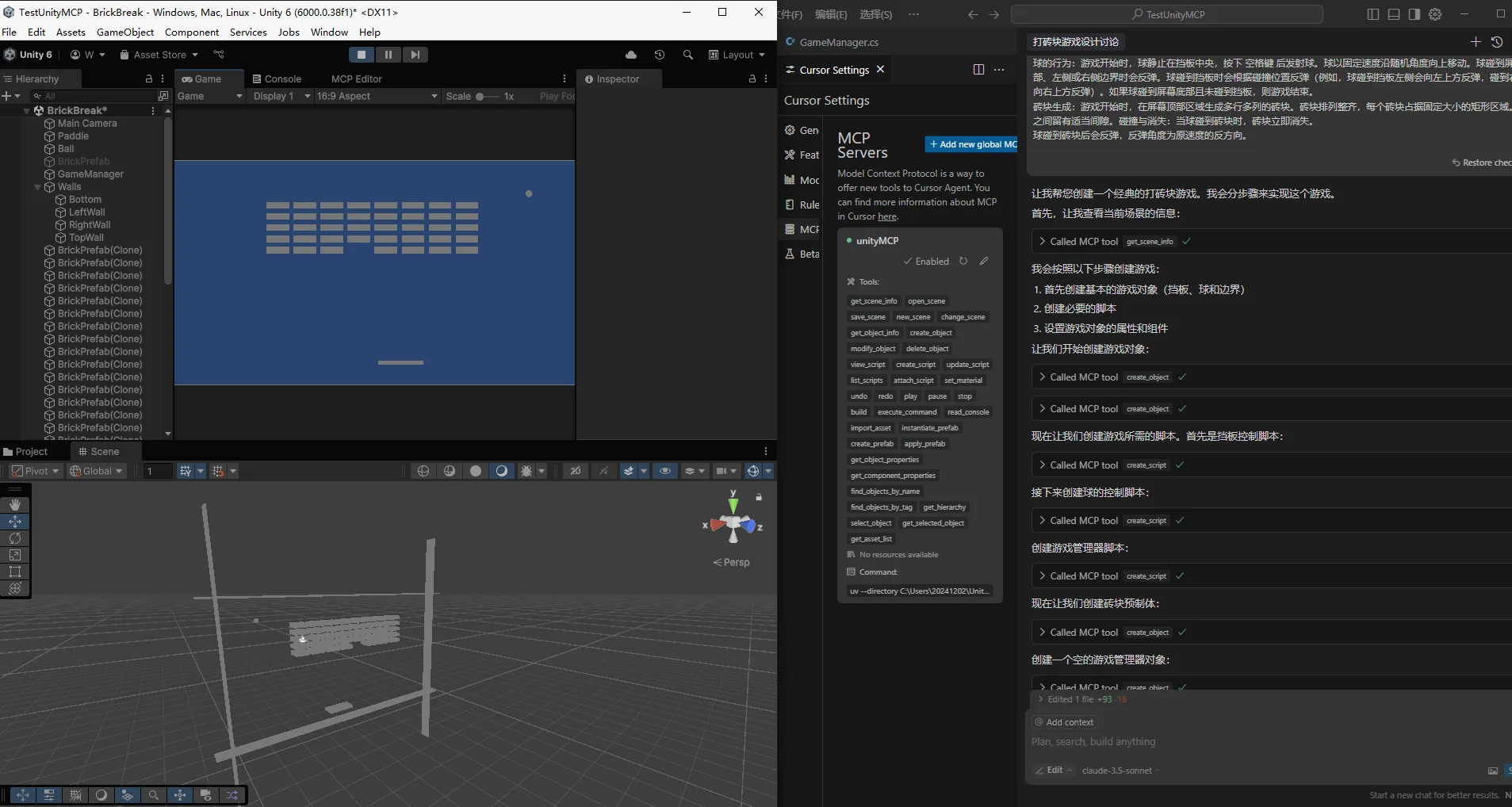Open the Game view mode dropdown
Screen dimensions: 1512x807
click(x=209, y=96)
